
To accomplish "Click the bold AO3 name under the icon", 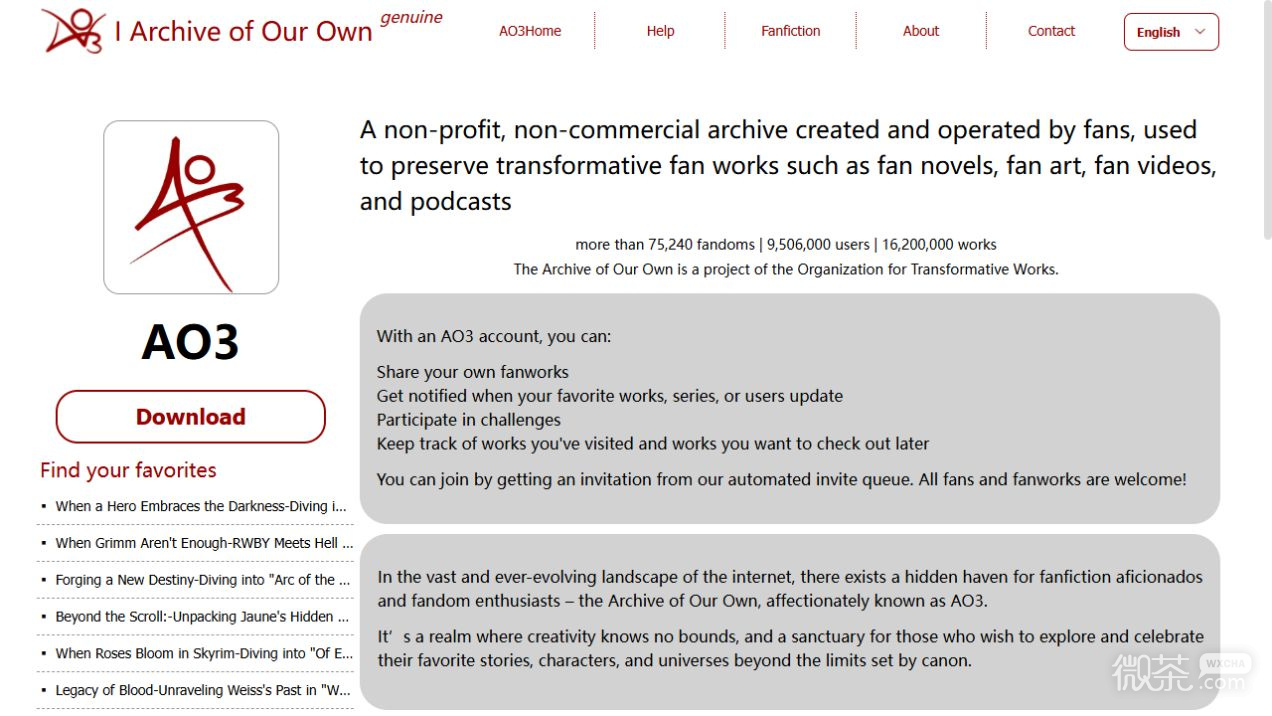I will point(190,342).
